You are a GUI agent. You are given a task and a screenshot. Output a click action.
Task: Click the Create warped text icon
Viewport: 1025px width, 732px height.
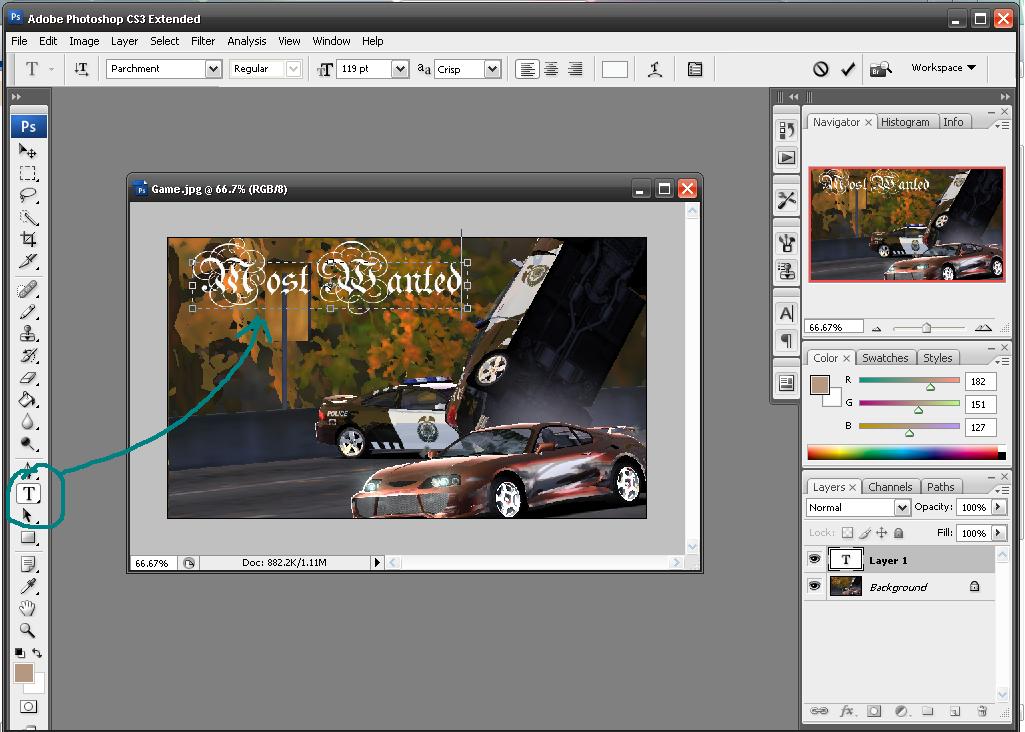[655, 69]
